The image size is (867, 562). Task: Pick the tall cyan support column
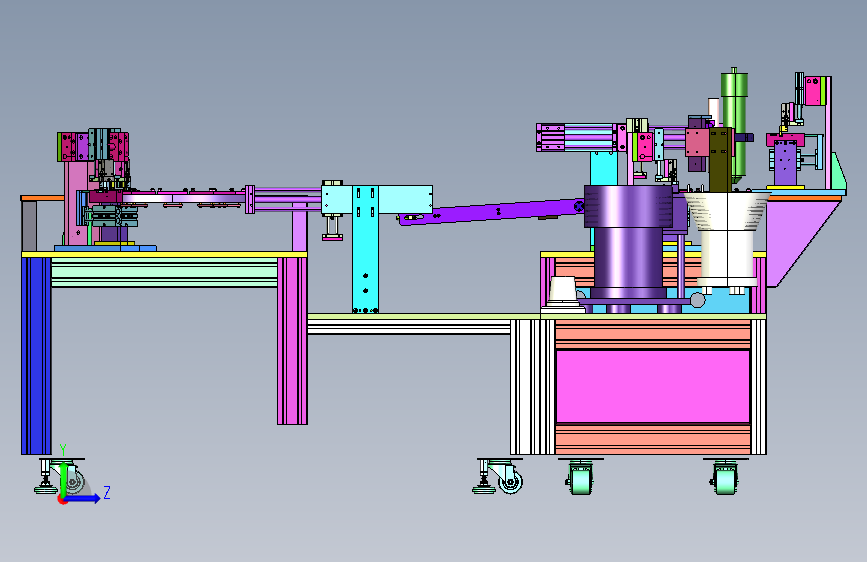pyautogui.click(x=365, y=249)
